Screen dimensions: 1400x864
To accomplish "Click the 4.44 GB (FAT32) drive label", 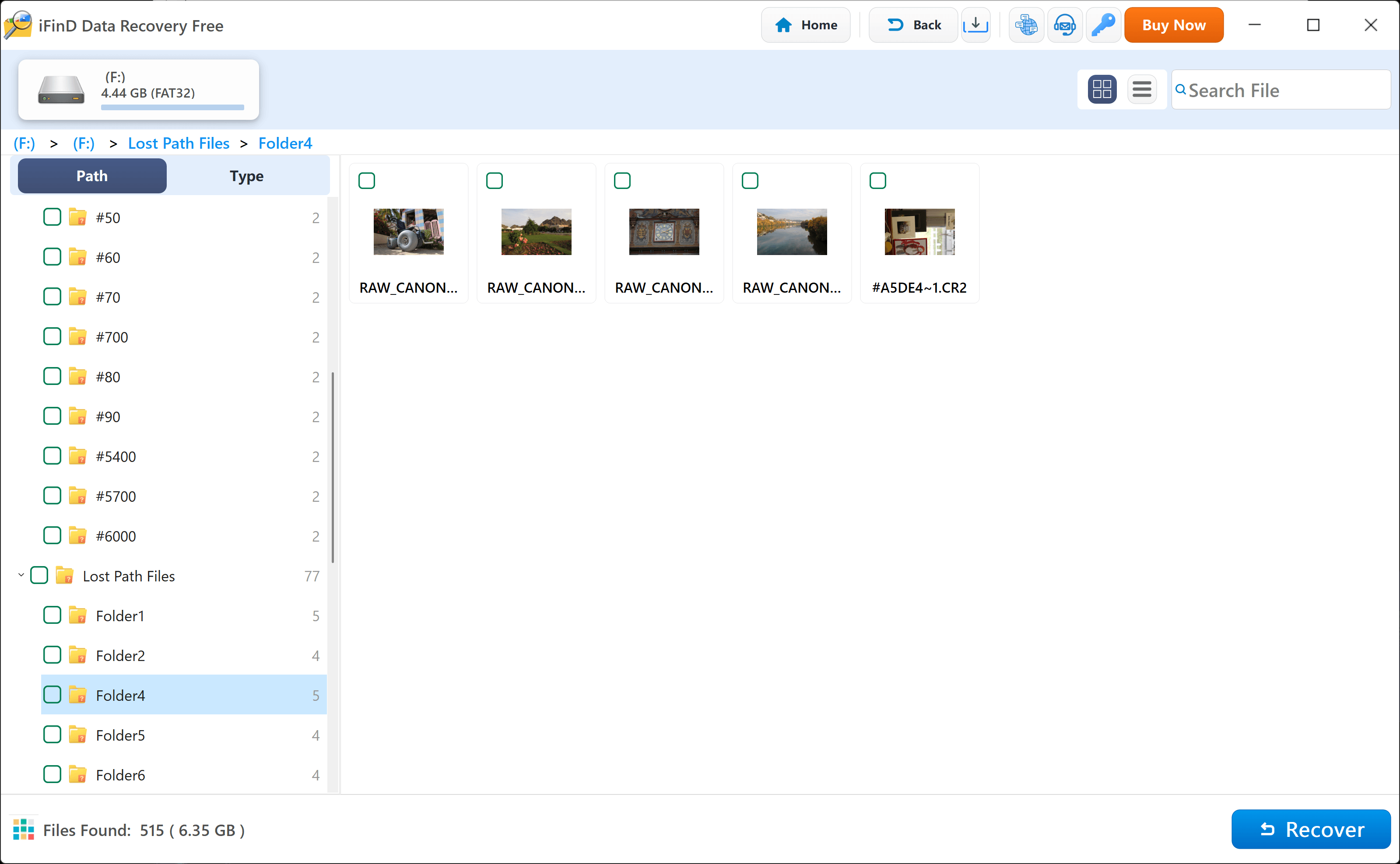I will click(148, 93).
